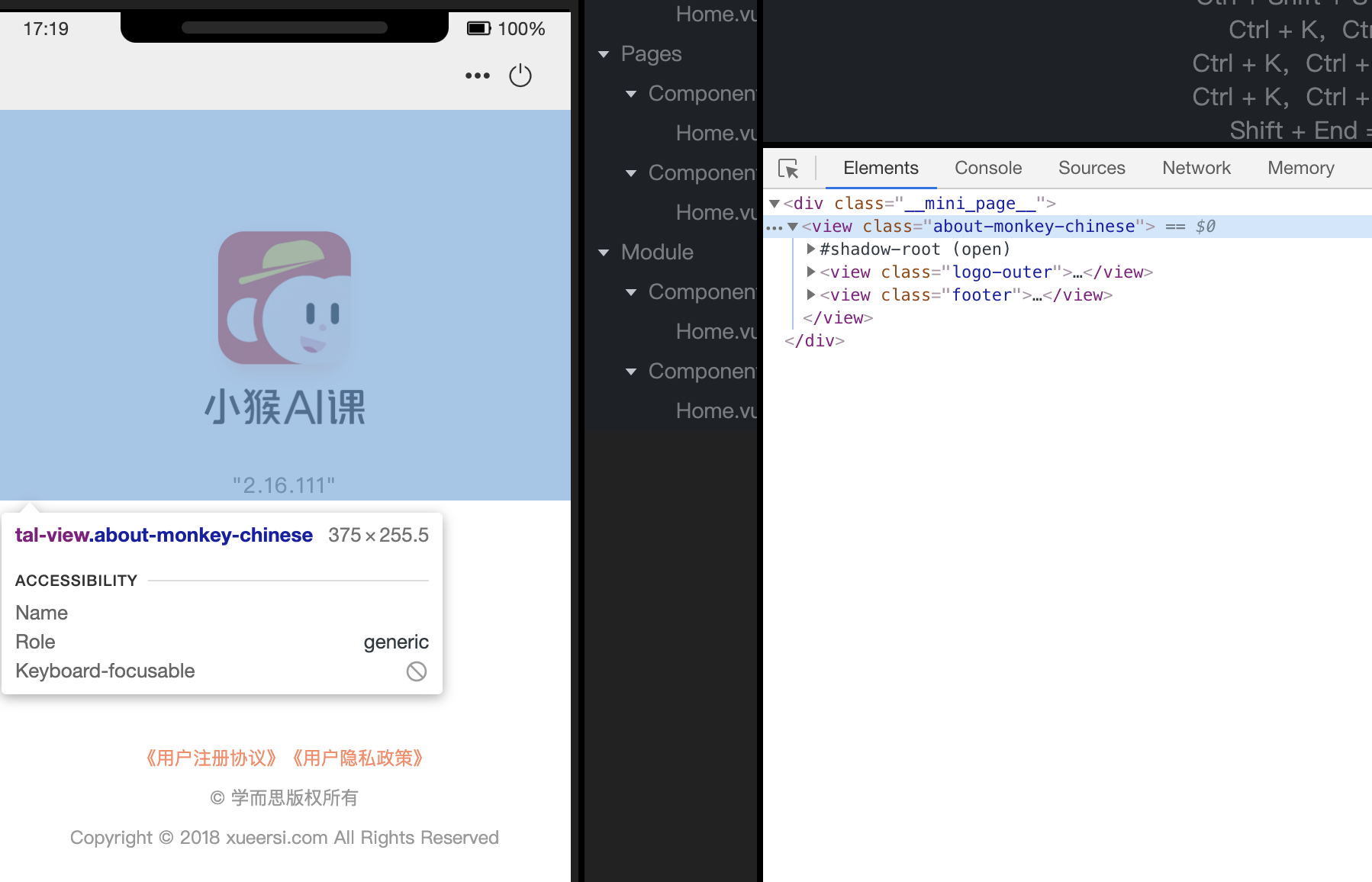Select the Elements tab

[x=881, y=168]
